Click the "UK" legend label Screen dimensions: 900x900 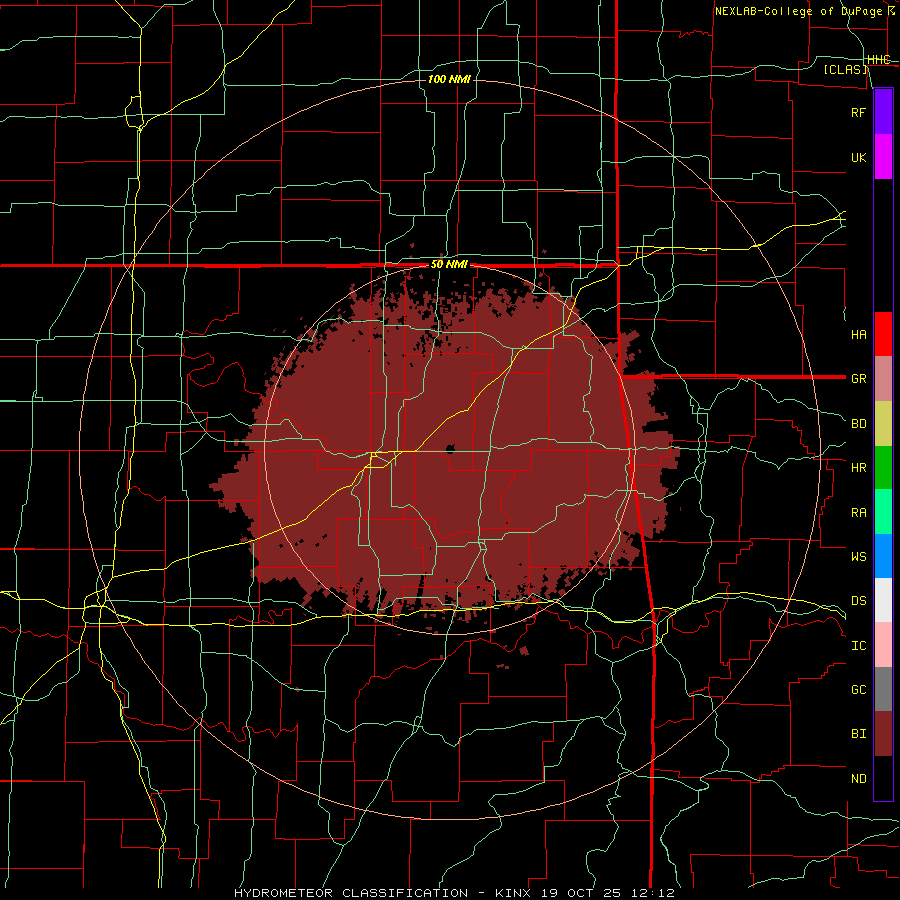click(859, 157)
